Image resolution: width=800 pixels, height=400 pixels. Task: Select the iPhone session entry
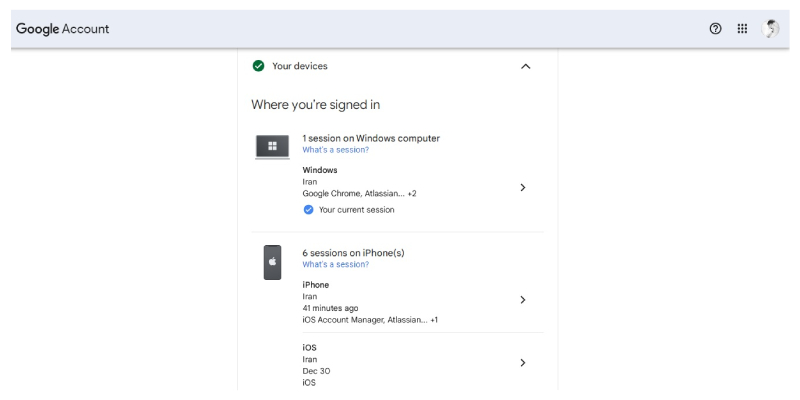click(400, 302)
